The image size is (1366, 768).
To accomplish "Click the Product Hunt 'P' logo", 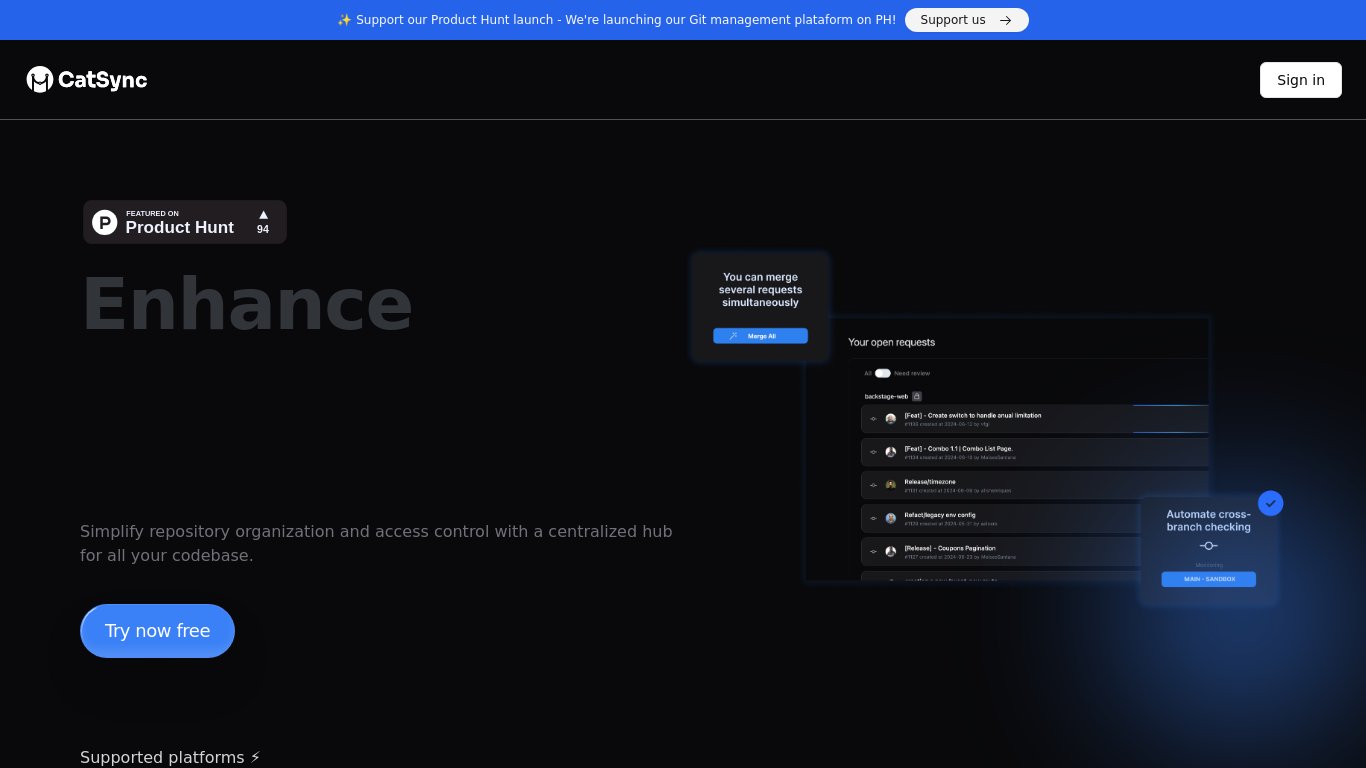I will 105,222.
